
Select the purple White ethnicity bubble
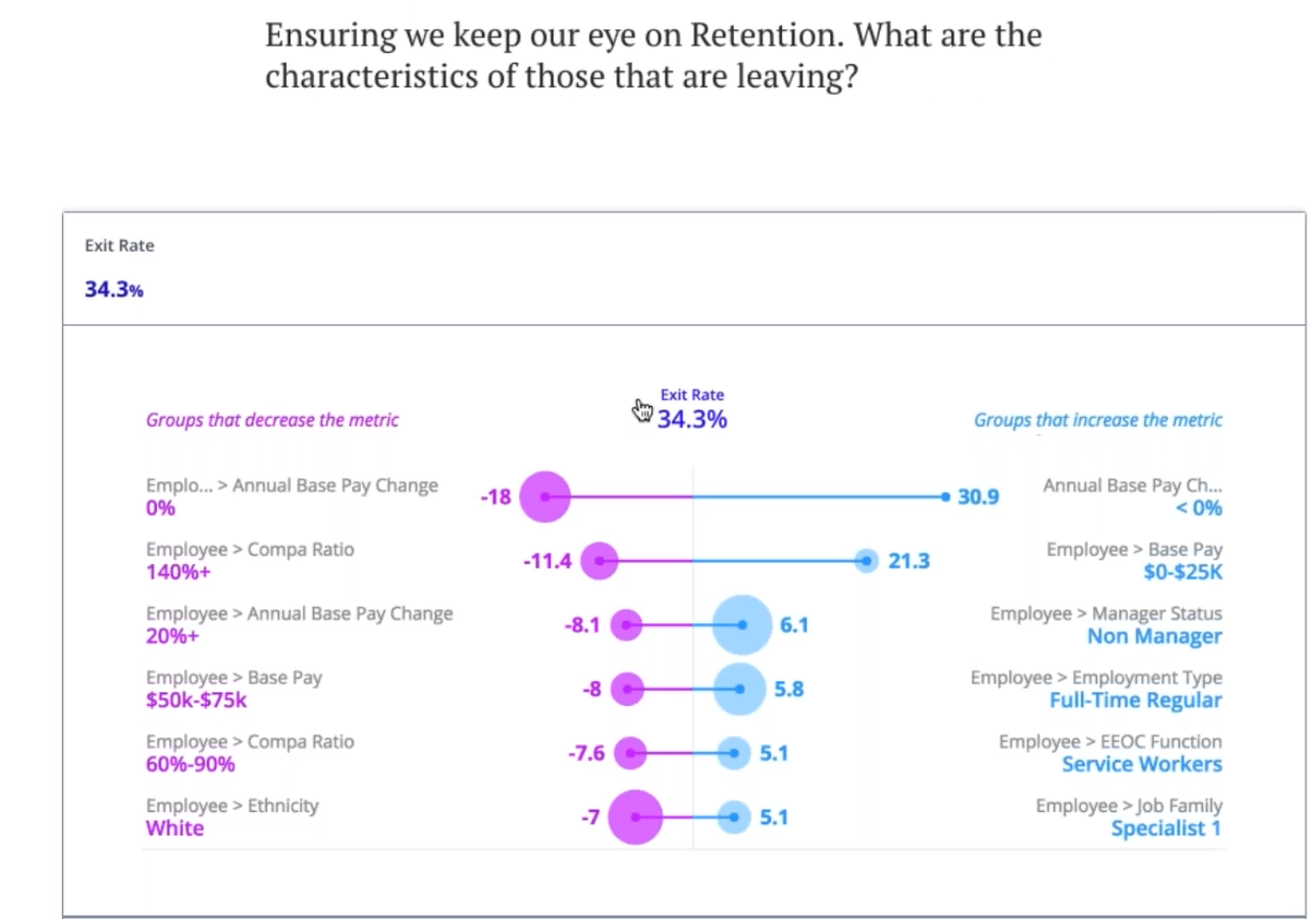(x=635, y=818)
